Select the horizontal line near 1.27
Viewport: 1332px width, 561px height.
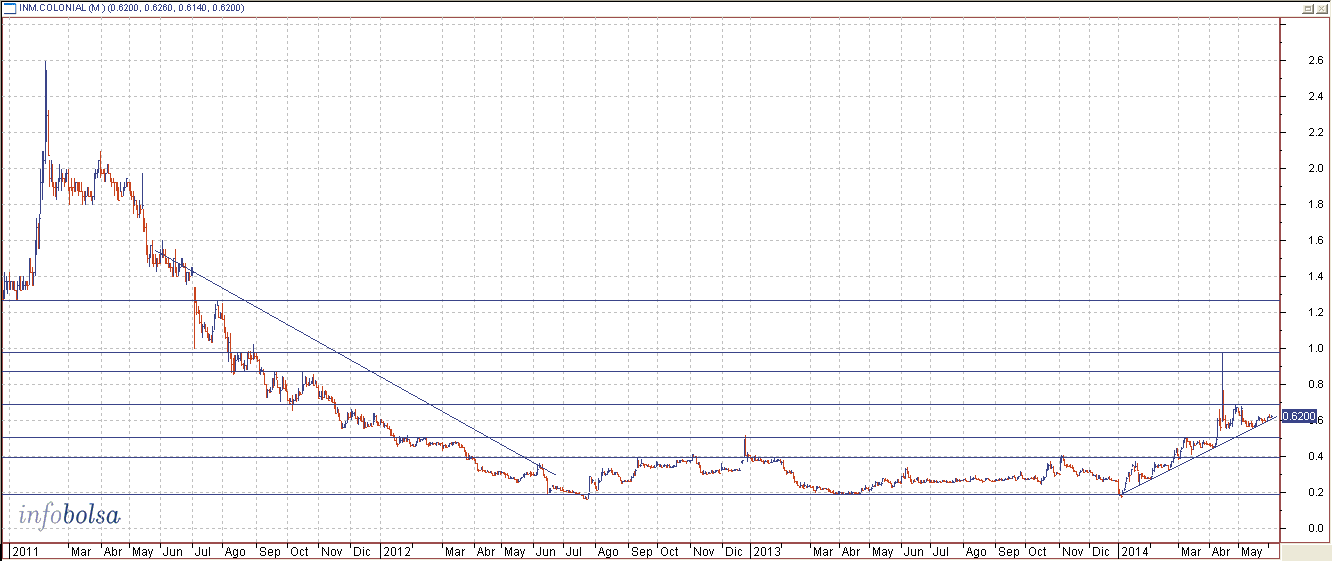coord(700,300)
